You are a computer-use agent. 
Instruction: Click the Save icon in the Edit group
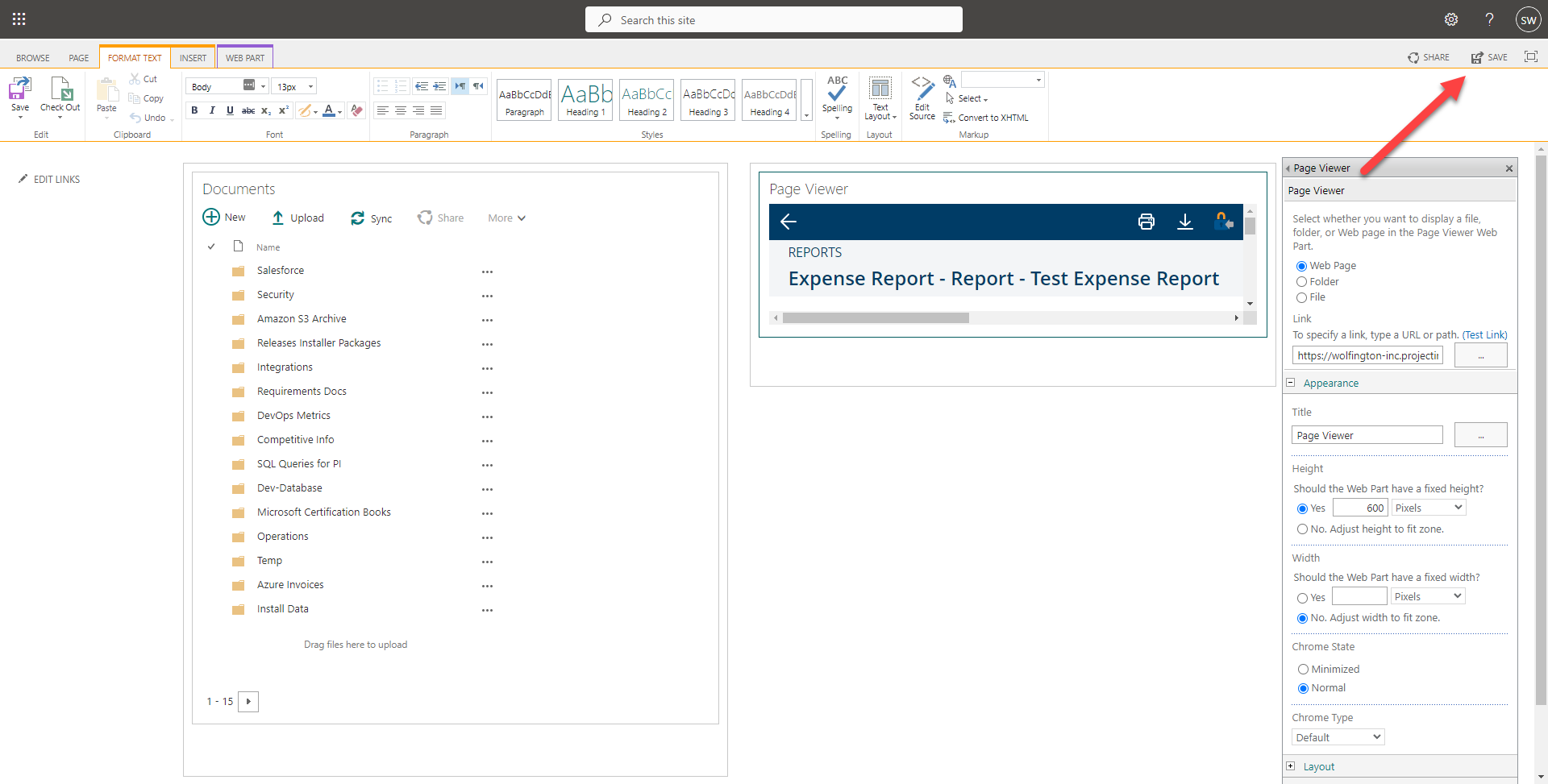pos(20,88)
